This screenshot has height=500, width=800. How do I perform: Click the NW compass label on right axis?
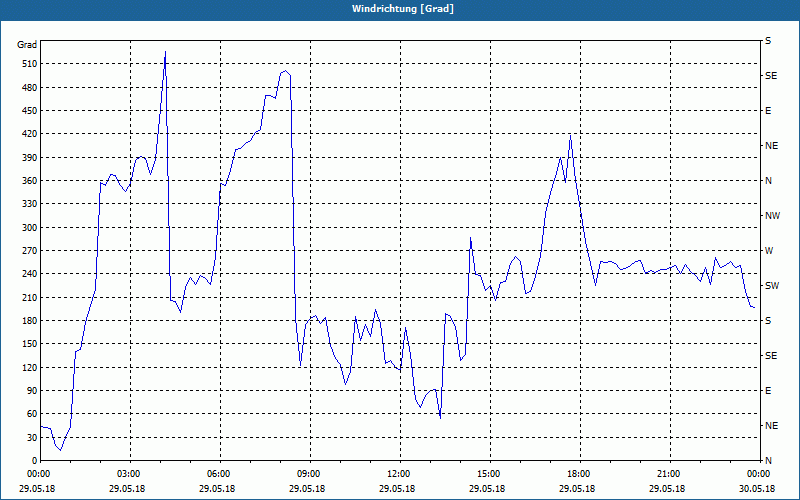click(772, 216)
